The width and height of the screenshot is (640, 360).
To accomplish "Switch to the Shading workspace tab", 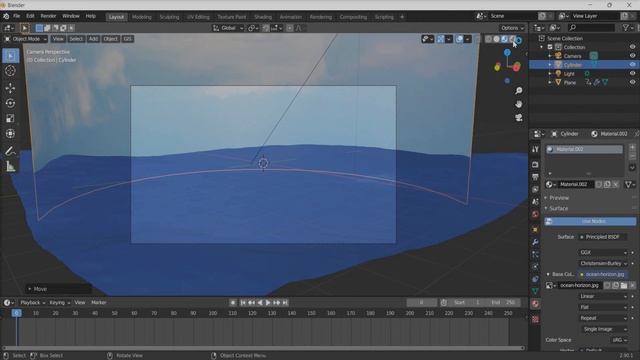I will coord(263,17).
